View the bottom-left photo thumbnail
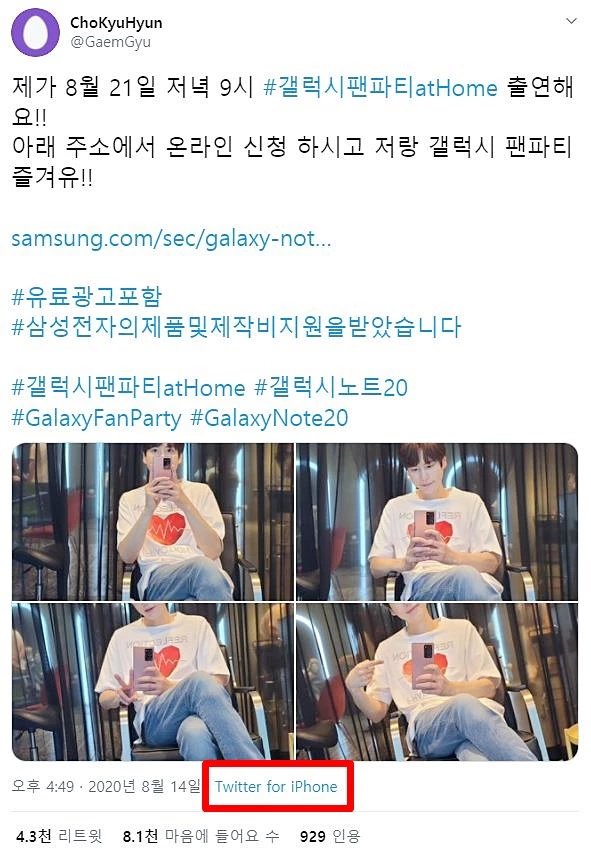 coord(153,681)
